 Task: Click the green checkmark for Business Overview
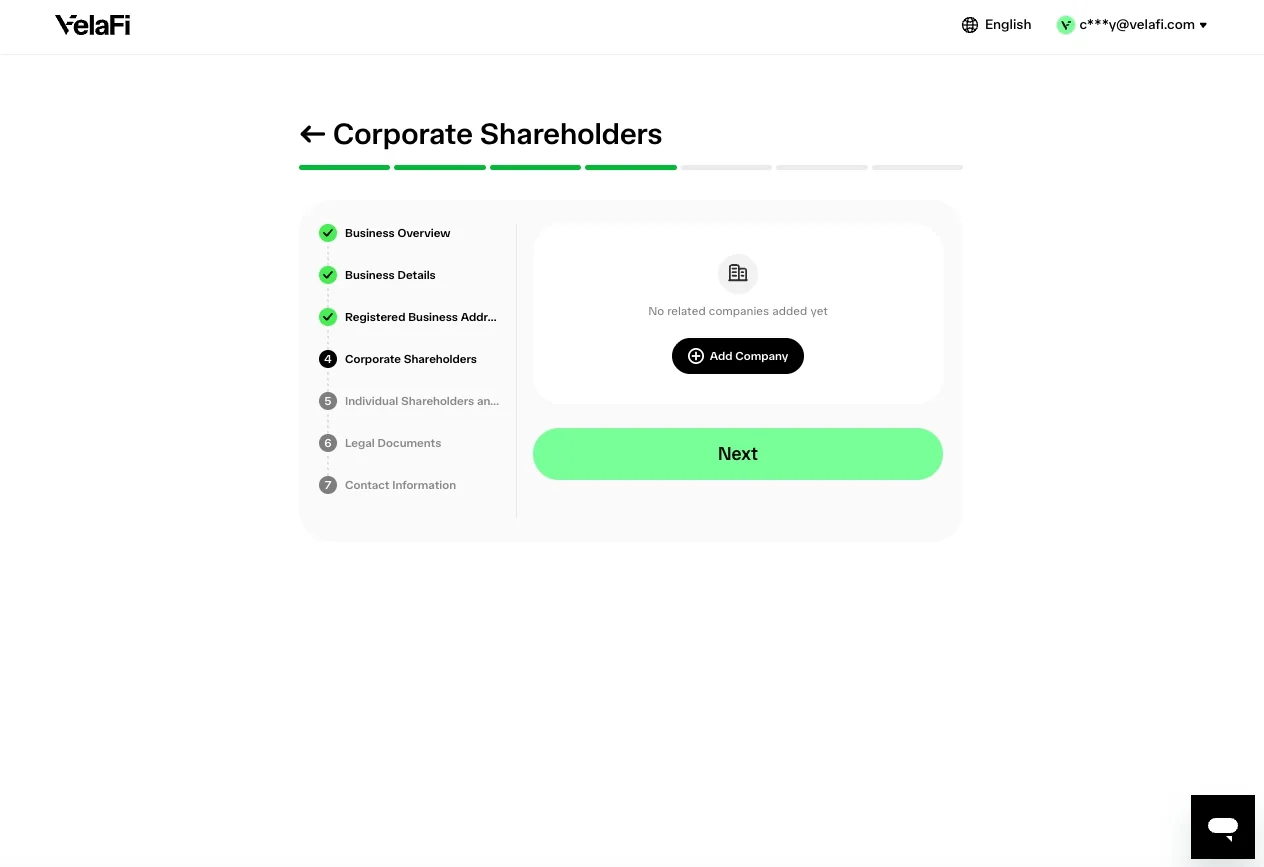[328, 233]
